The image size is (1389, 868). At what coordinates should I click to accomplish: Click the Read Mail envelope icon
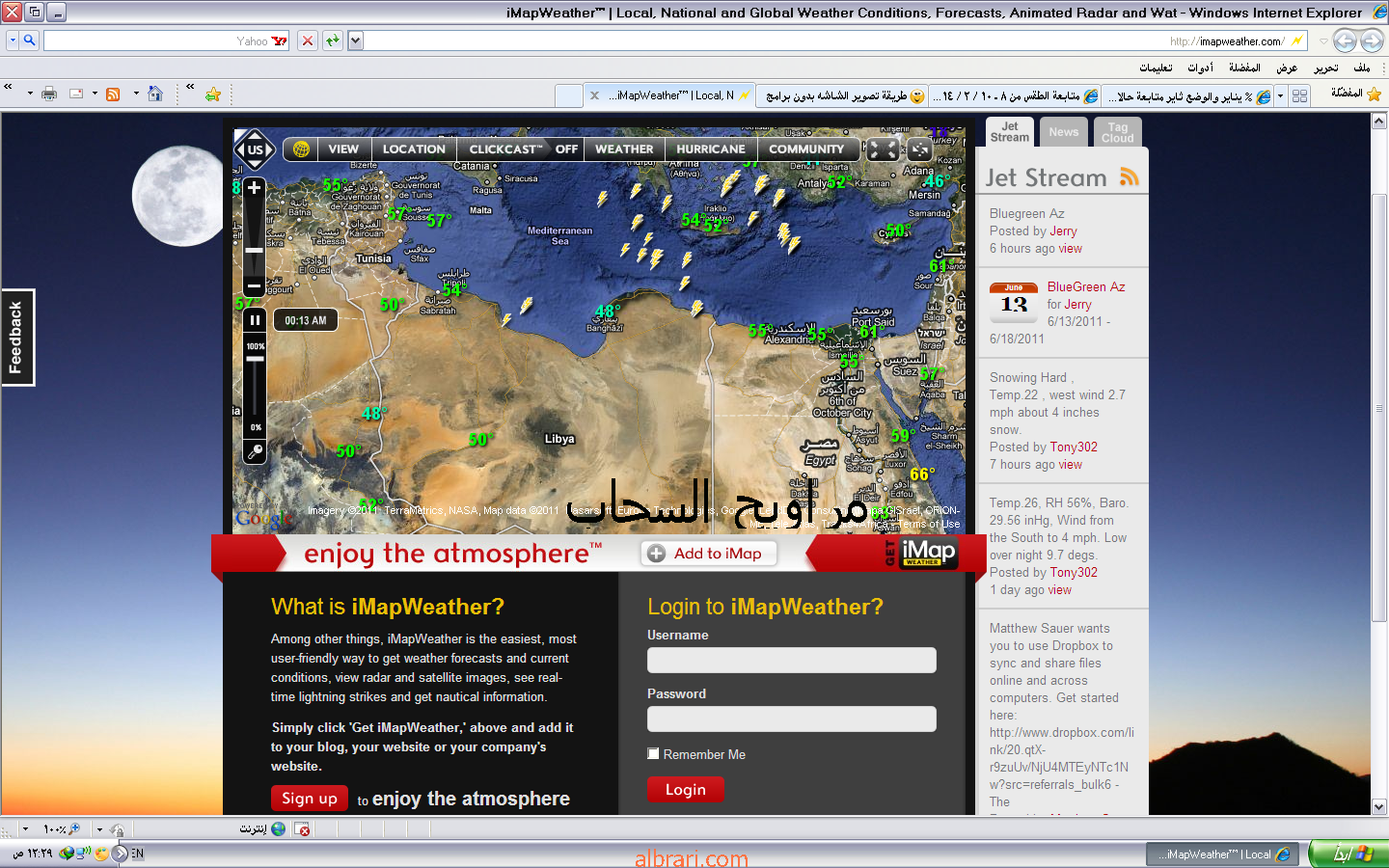[76, 94]
